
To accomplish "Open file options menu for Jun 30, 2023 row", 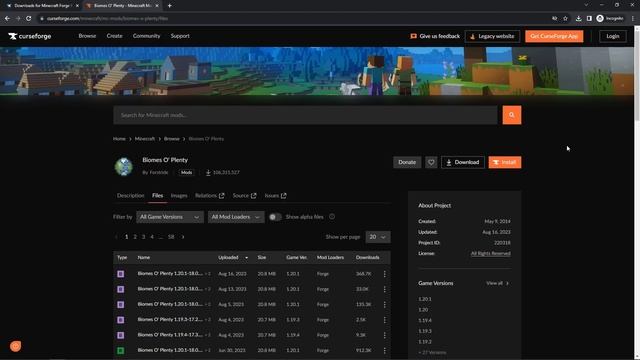I will [x=384, y=350].
